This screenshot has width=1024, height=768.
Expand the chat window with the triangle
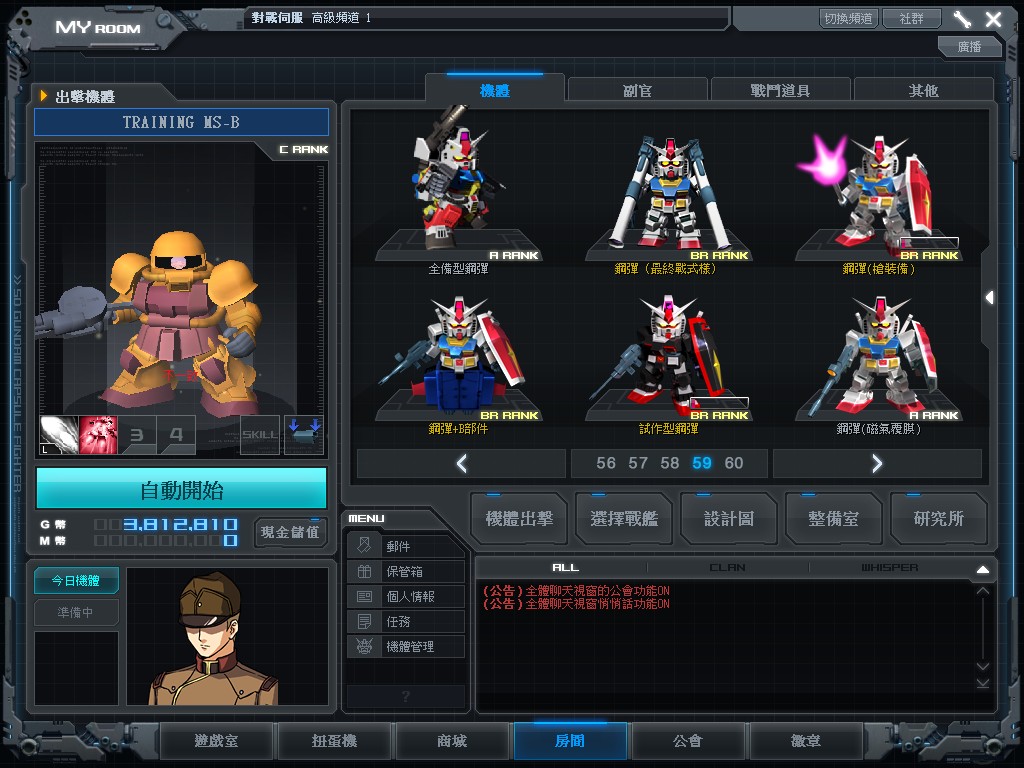(983, 569)
